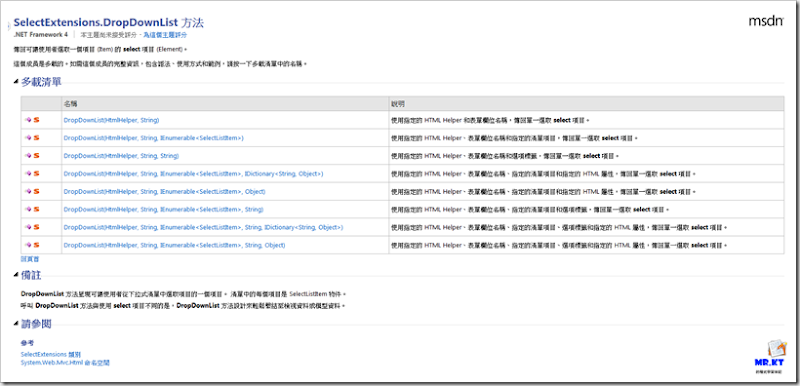The width and height of the screenshot is (800, 386).
Task: Open DropDownList overload ending with IEnumerable<SelectListItem>, String)
Action: [163, 210]
